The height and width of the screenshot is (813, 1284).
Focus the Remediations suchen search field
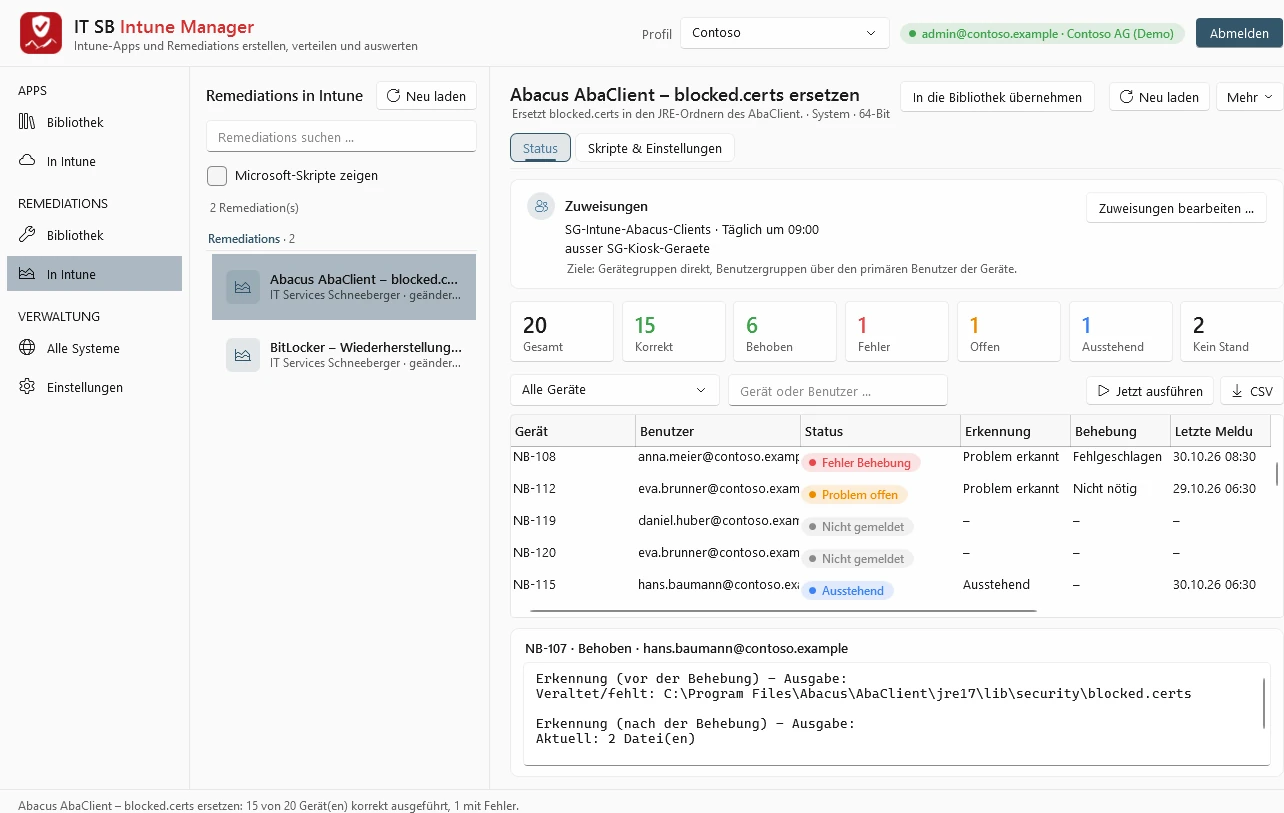[341, 137]
